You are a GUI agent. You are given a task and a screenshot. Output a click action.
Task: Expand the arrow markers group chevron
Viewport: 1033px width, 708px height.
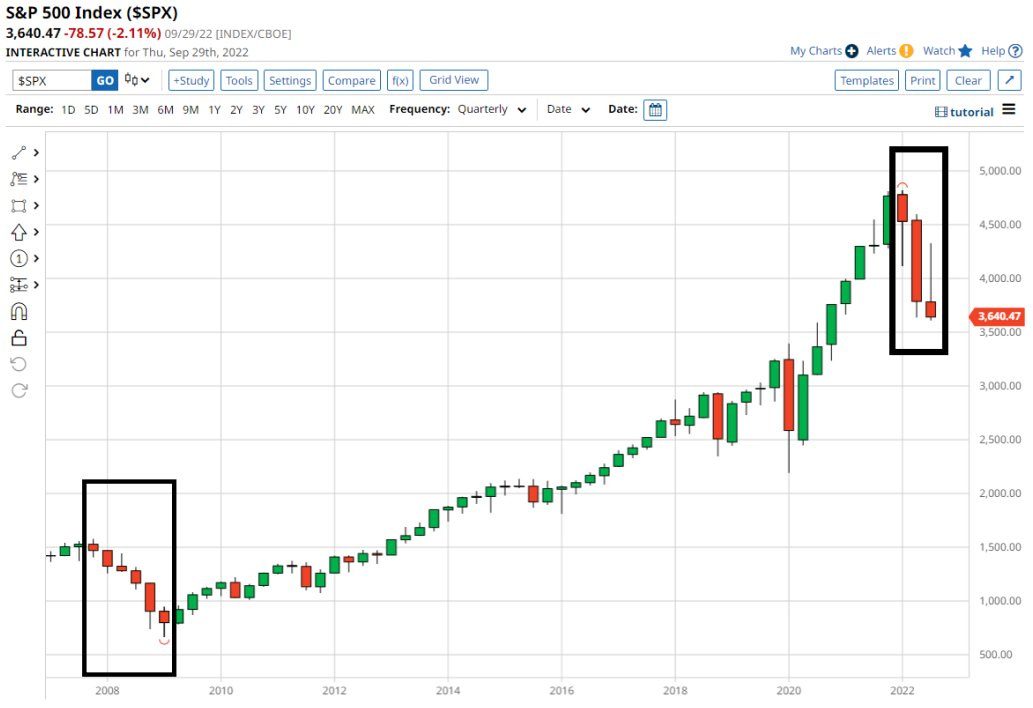36,232
